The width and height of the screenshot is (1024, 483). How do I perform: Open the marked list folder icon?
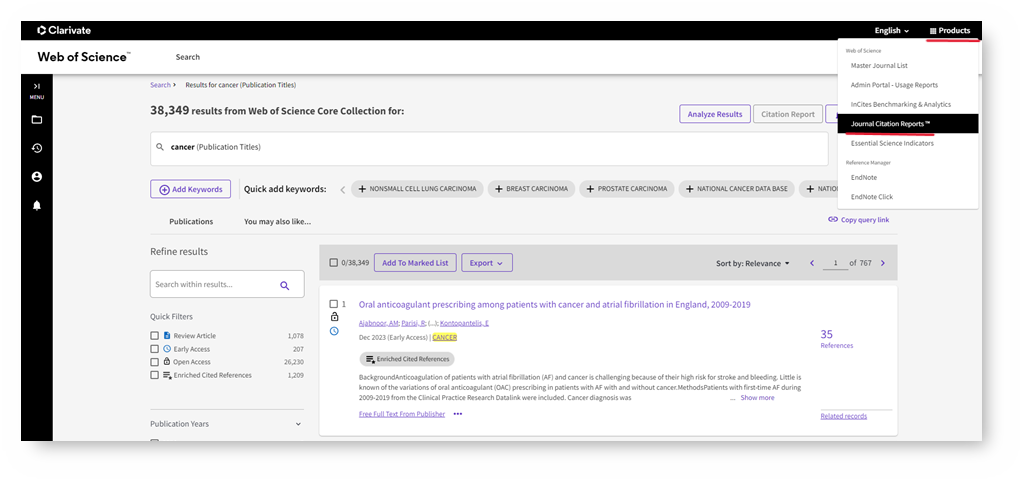click(x=37, y=119)
